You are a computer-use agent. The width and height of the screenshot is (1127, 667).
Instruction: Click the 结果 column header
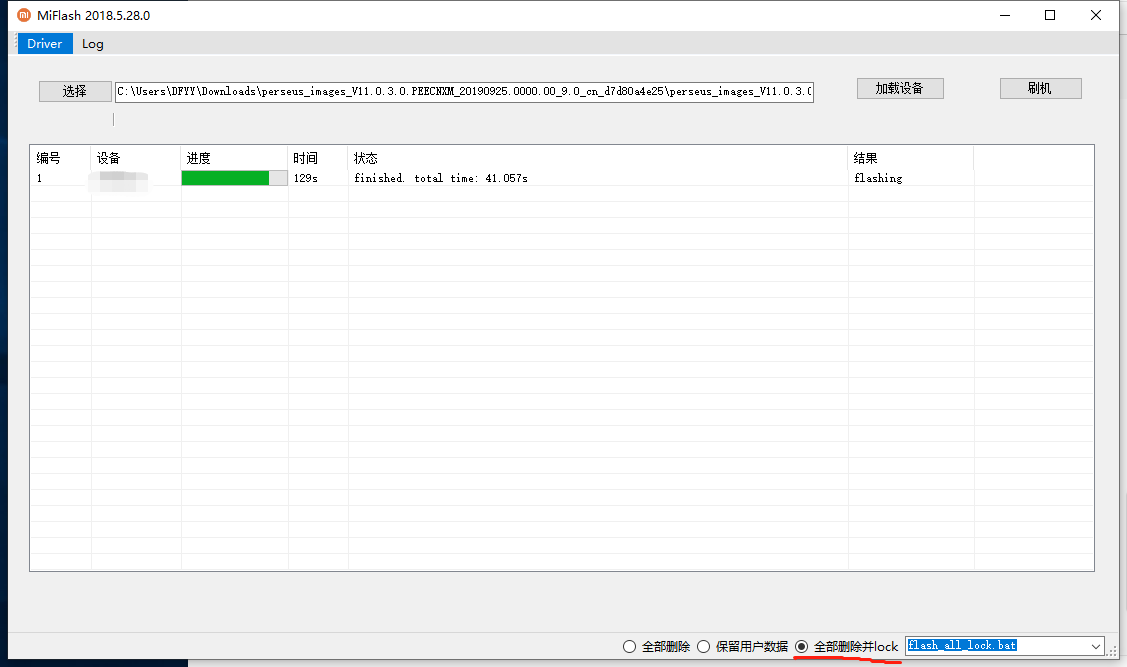coord(911,158)
